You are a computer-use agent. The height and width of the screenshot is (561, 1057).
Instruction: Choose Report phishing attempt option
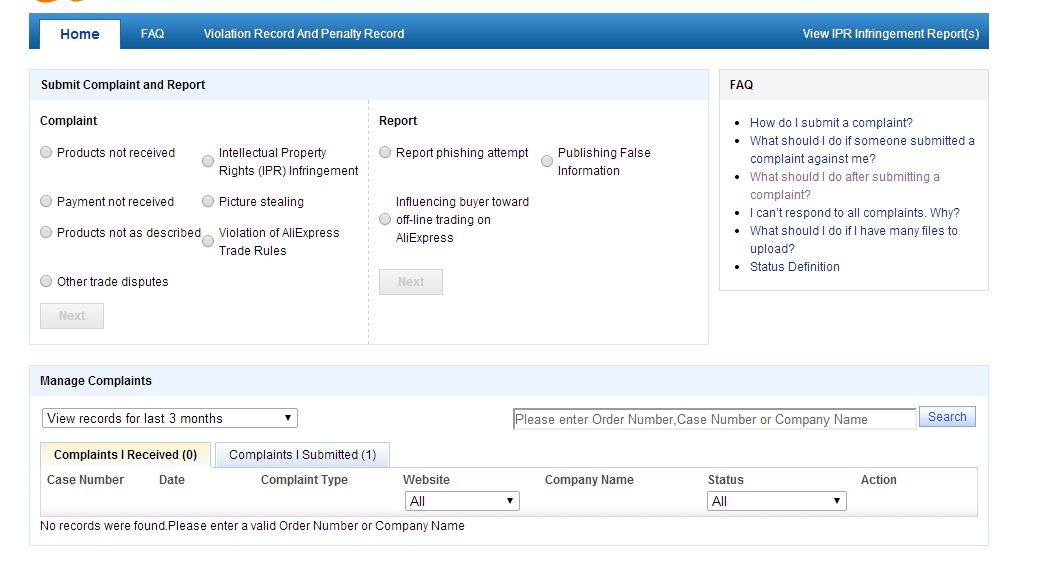[x=385, y=152]
